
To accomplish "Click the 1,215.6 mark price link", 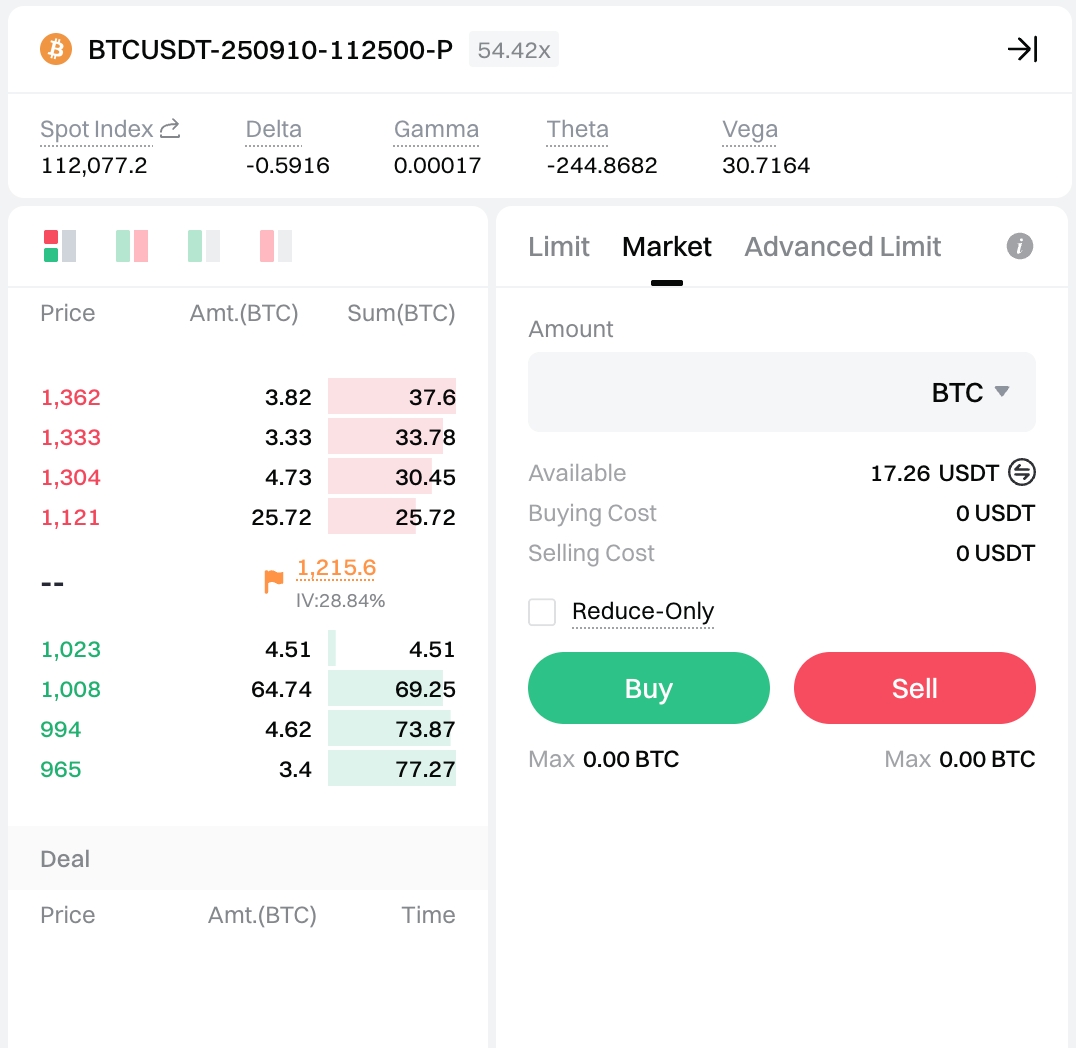I will coord(336,568).
